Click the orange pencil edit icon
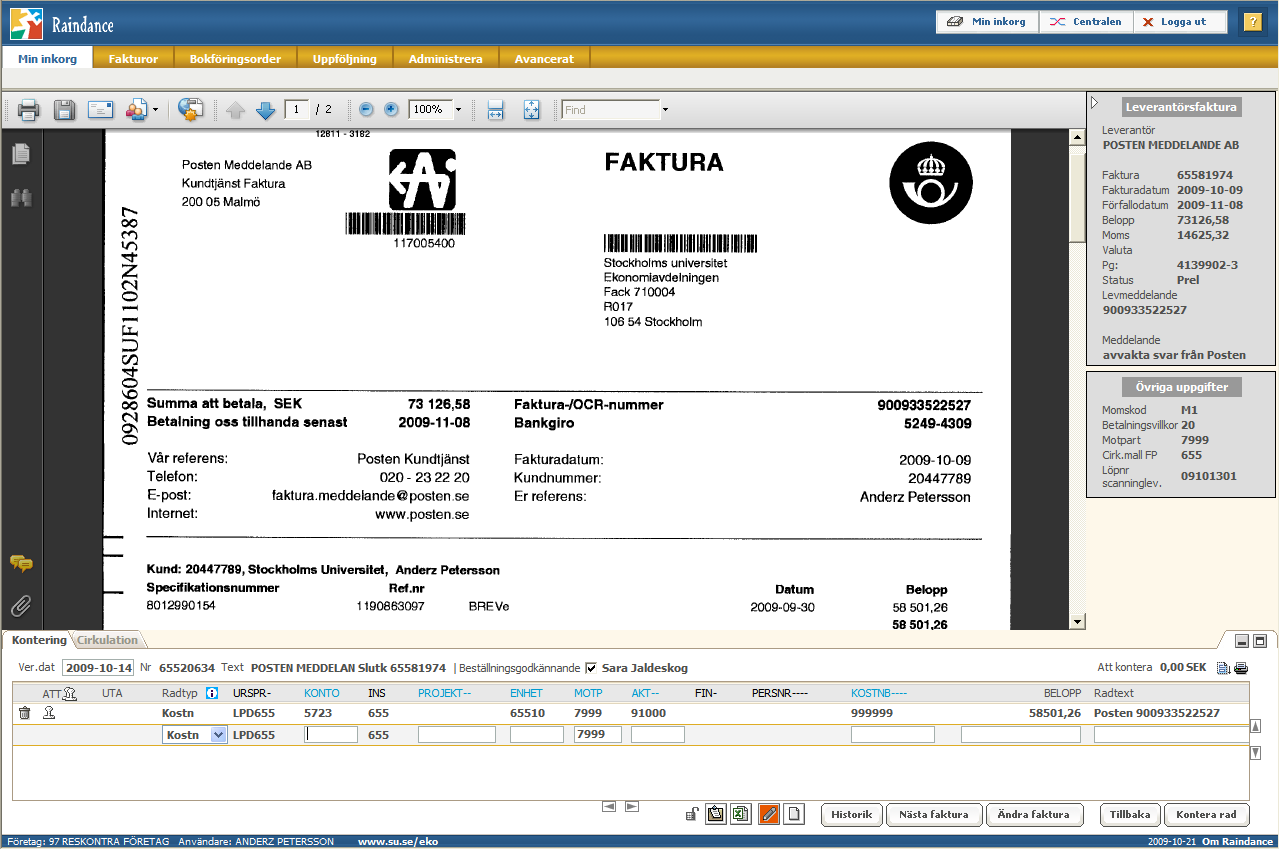This screenshot has height=849, width=1280. click(769, 814)
